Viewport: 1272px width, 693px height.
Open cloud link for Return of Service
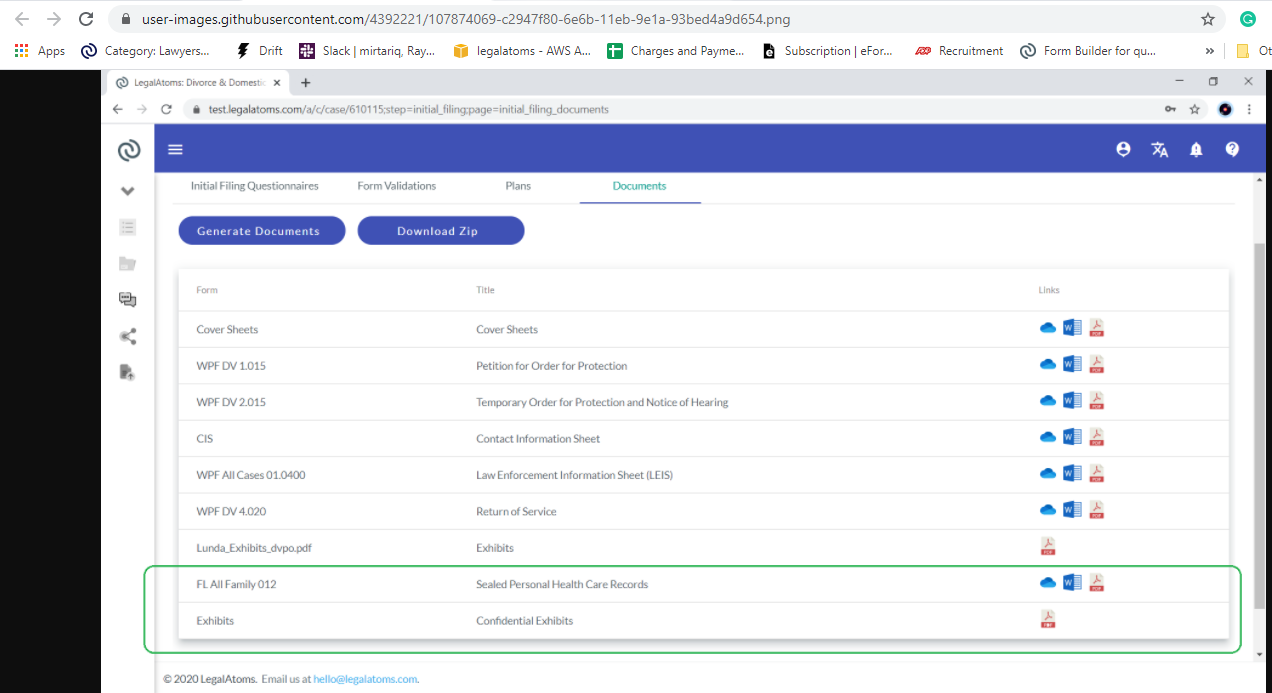[1048, 510]
